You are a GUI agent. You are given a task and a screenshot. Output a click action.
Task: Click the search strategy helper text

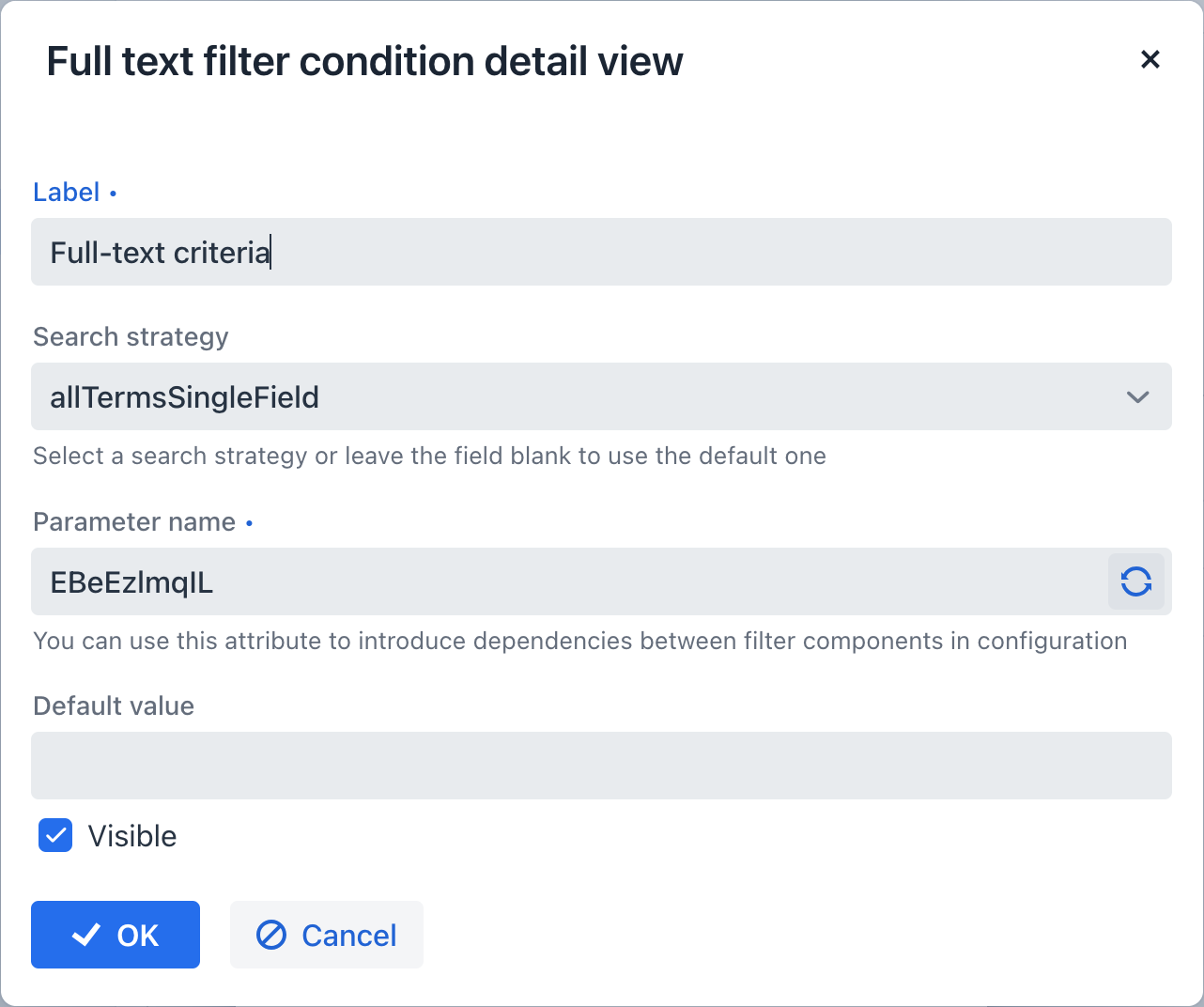[x=429, y=457]
